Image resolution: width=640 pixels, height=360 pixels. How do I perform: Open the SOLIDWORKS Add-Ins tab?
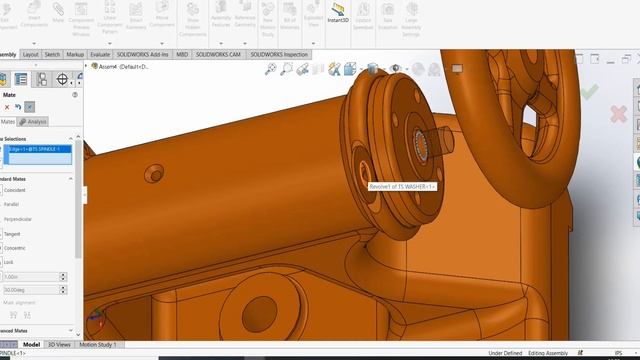[142, 54]
